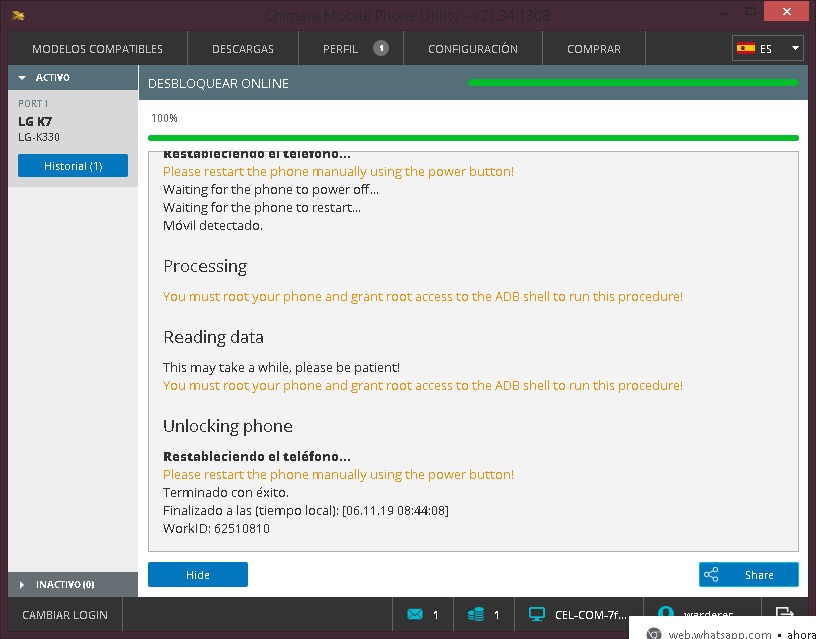
Task: Click the 'Processing' heading
Action: point(205,266)
